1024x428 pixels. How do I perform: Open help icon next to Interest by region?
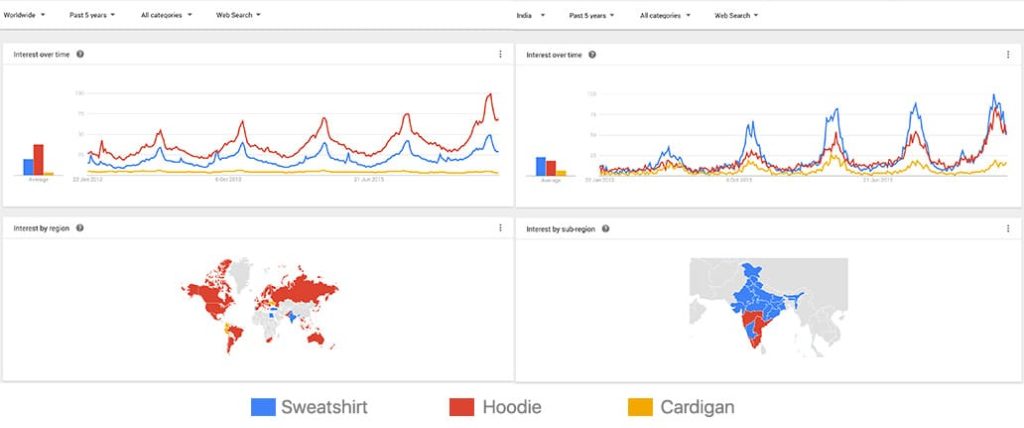tap(80, 228)
